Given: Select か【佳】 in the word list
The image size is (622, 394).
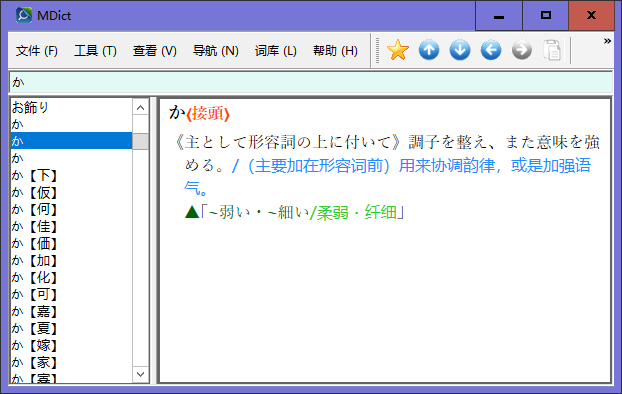Looking at the screenshot, I should pyautogui.click(x=71, y=226).
